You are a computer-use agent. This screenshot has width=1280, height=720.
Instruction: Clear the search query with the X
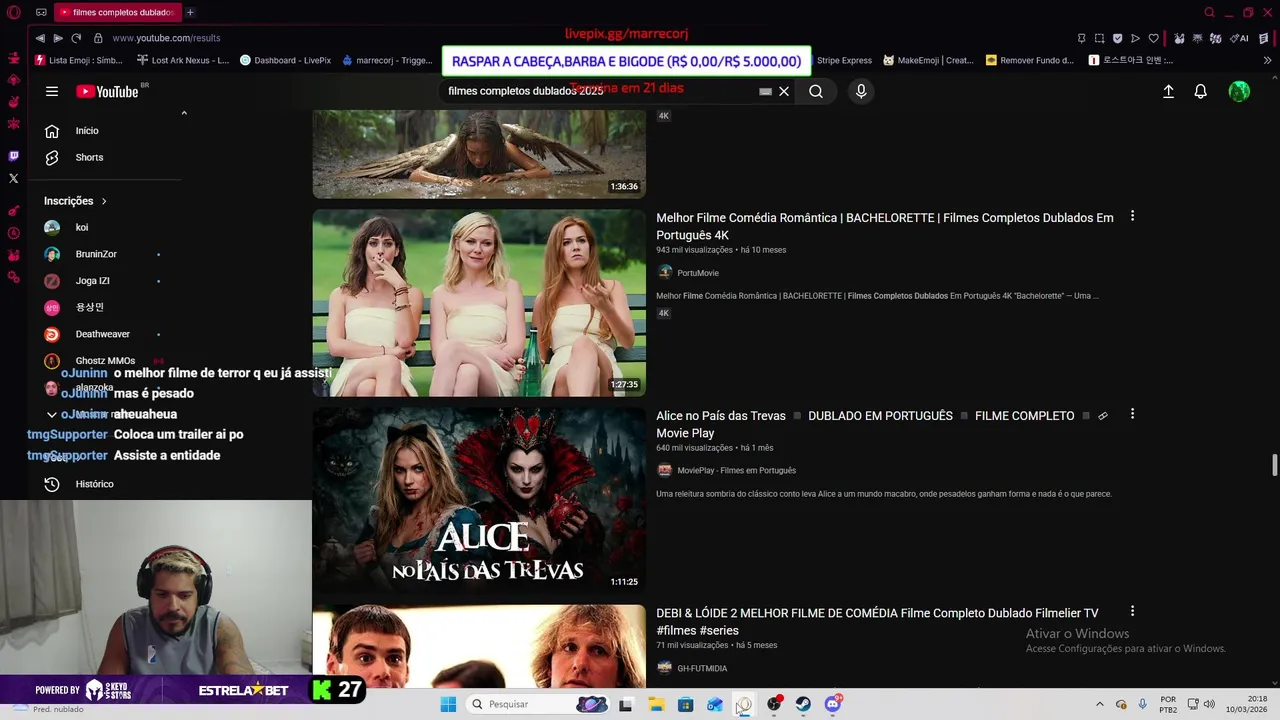(x=784, y=91)
